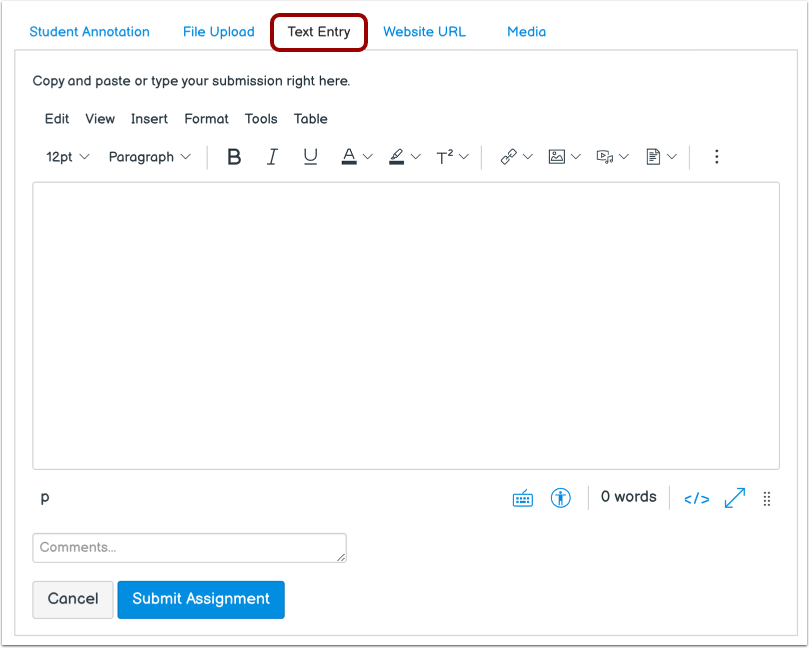Expand the editor to fullscreen
The width and height of the screenshot is (809, 648).
point(735,497)
